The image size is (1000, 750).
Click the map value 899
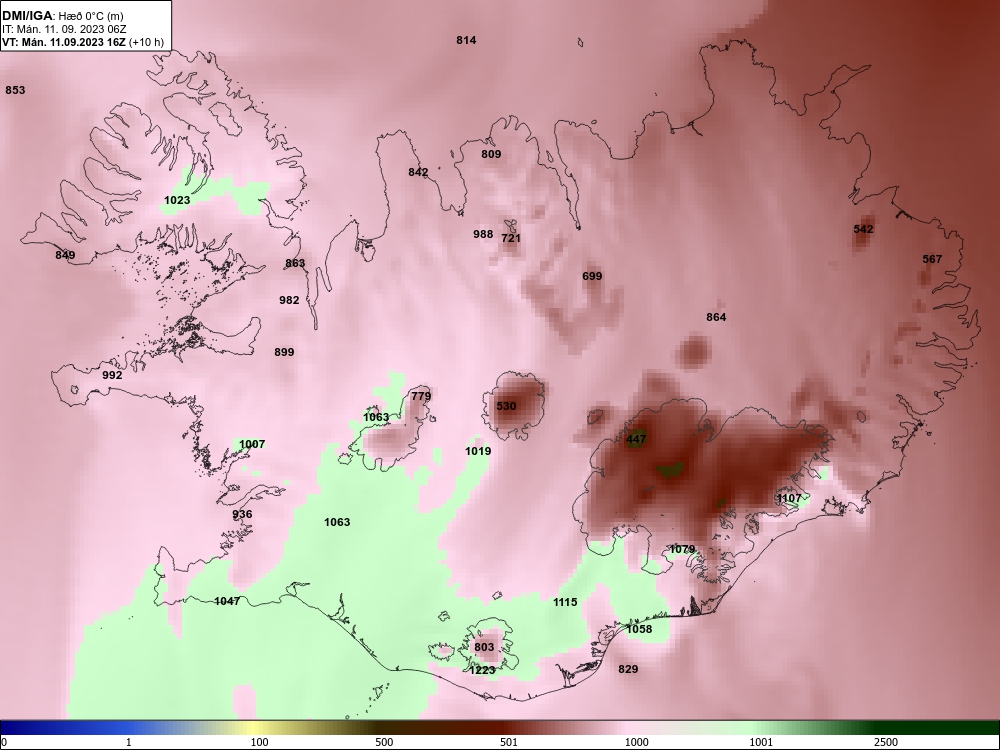click(284, 352)
